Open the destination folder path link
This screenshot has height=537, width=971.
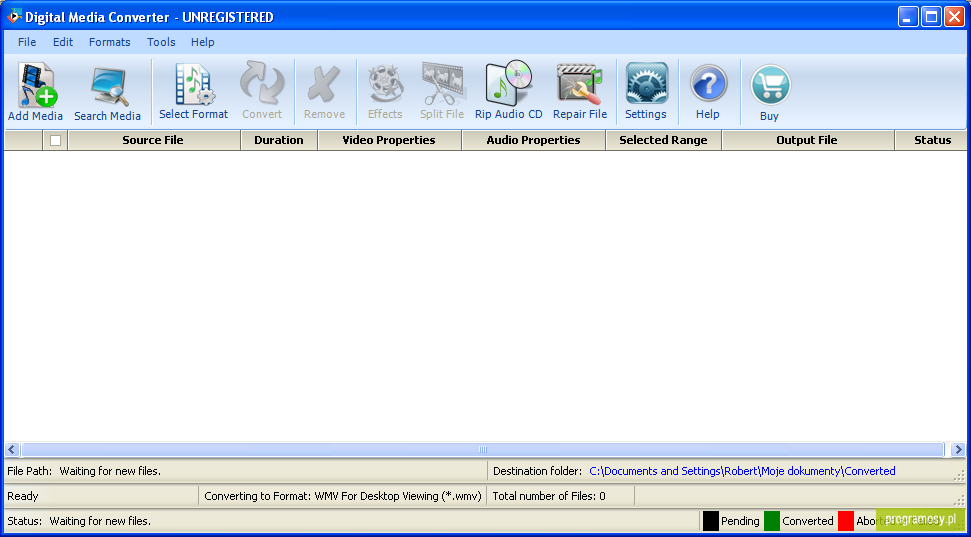[x=742, y=471]
